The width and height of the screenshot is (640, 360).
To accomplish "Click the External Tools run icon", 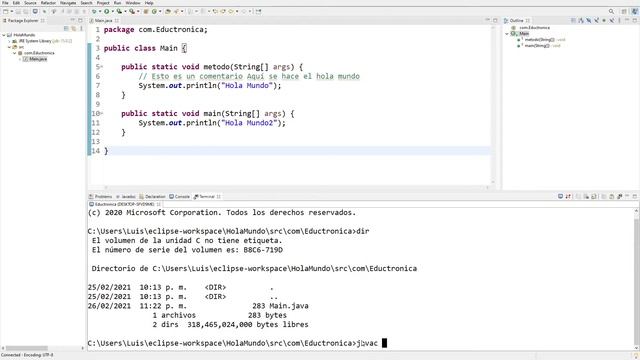I will [132, 11].
